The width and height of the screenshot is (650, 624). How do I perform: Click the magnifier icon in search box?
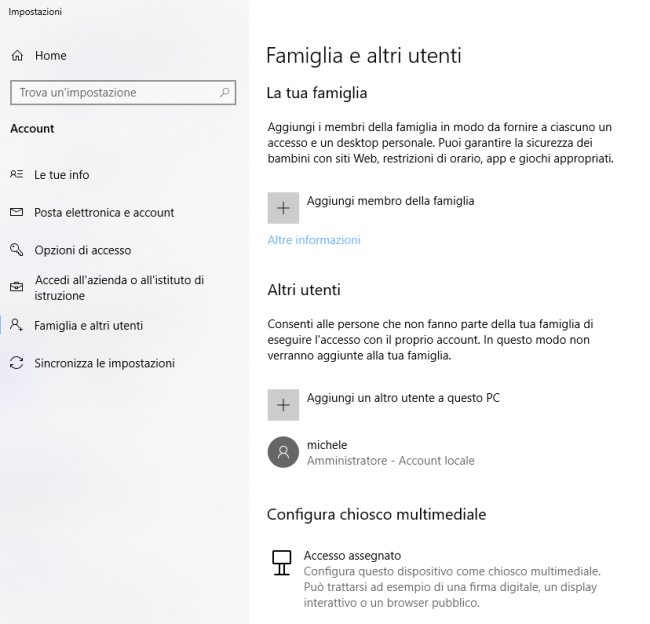pyautogui.click(x=225, y=92)
